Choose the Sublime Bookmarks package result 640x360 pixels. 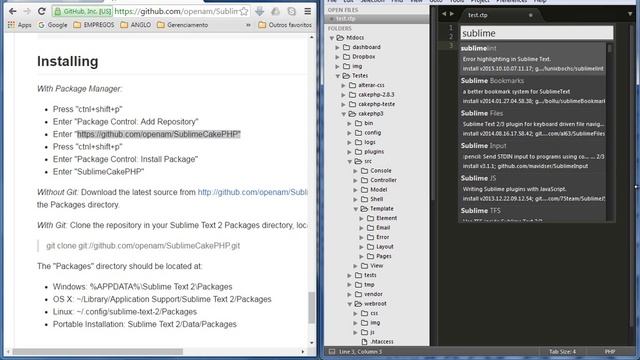coord(533,91)
